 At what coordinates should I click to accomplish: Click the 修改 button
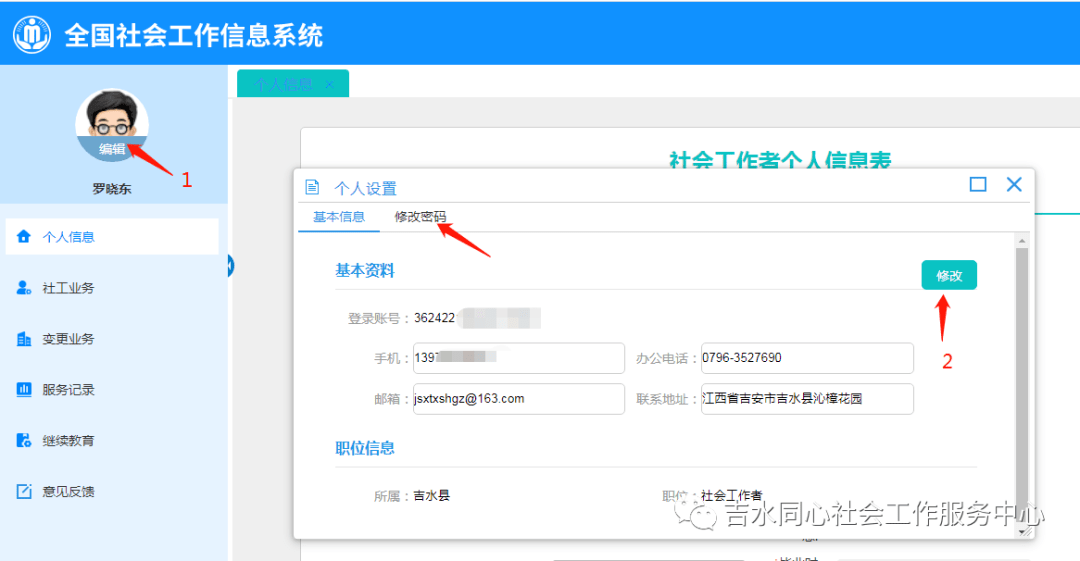tap(949, 276)
